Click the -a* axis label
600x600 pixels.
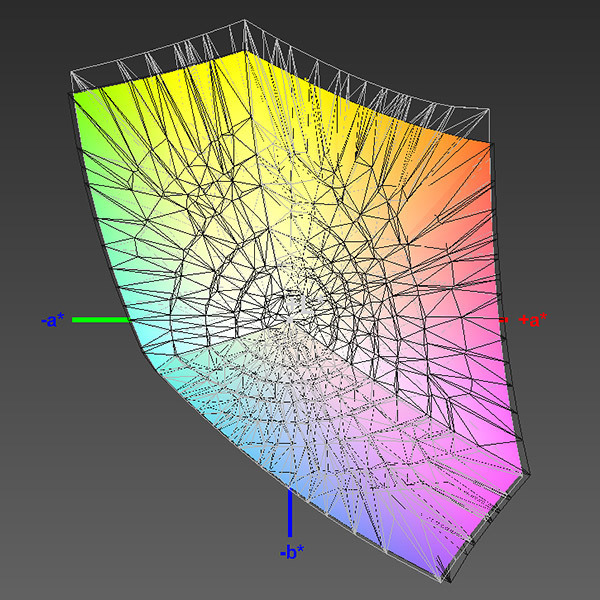tap(53, 320)
